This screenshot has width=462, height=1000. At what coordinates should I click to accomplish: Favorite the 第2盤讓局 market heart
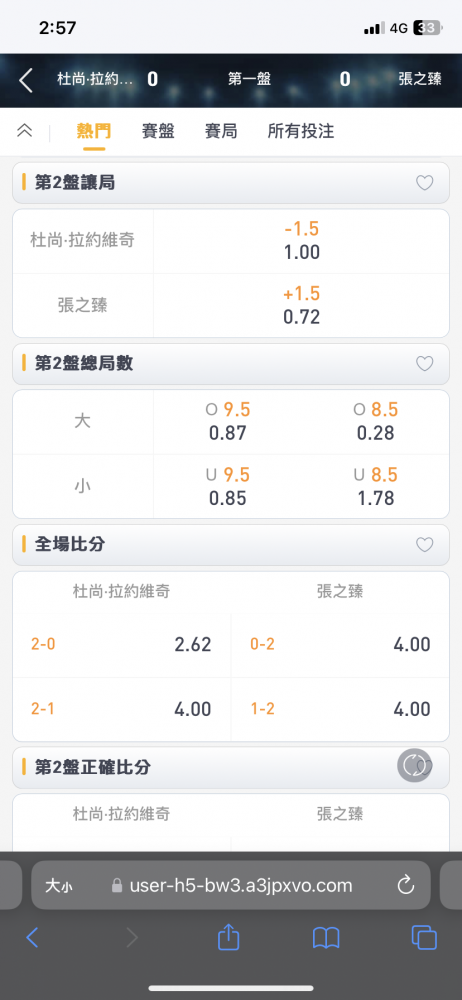(x=424, y=183)
